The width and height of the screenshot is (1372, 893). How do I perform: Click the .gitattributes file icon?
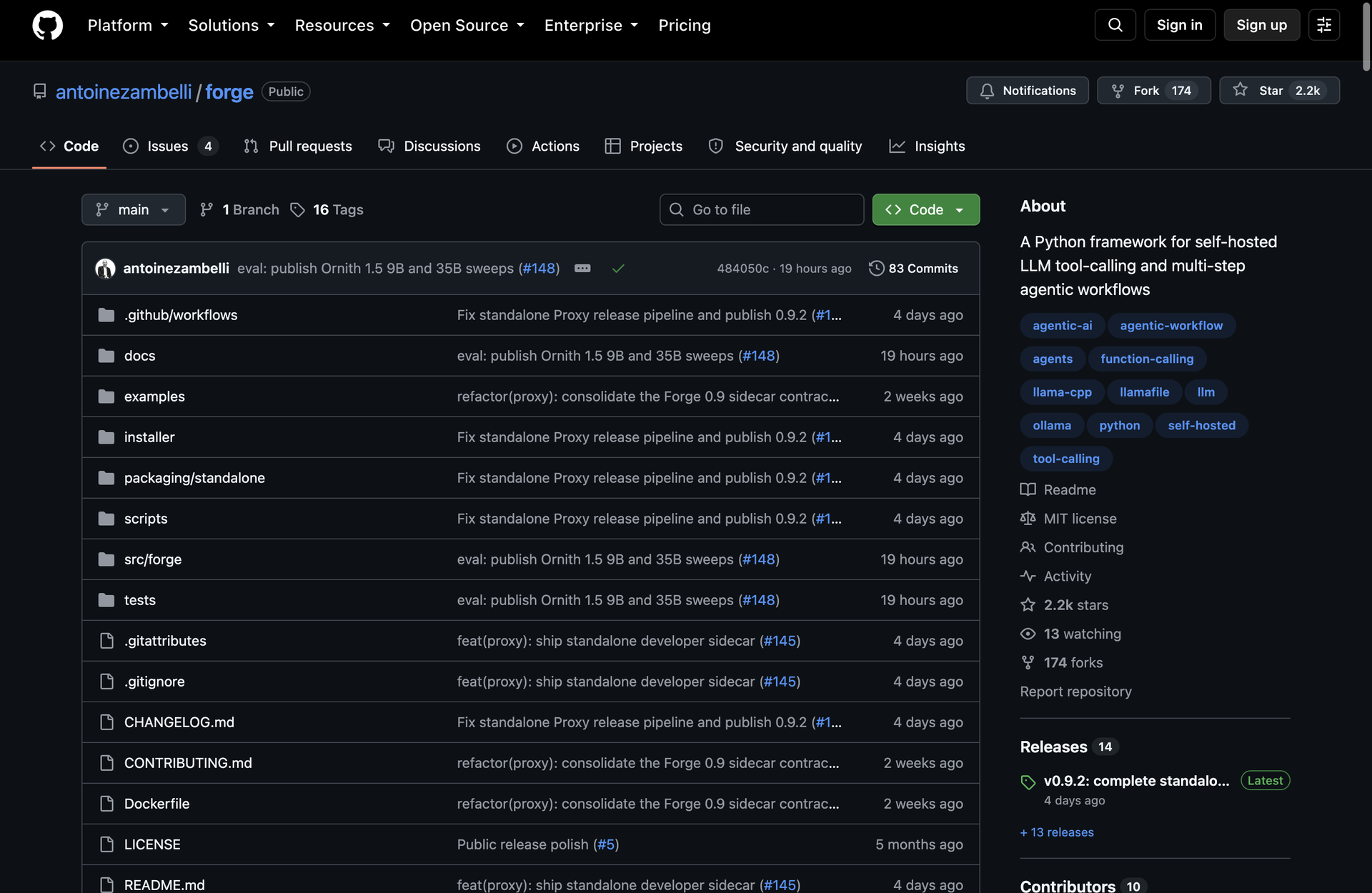coord(106,641)
